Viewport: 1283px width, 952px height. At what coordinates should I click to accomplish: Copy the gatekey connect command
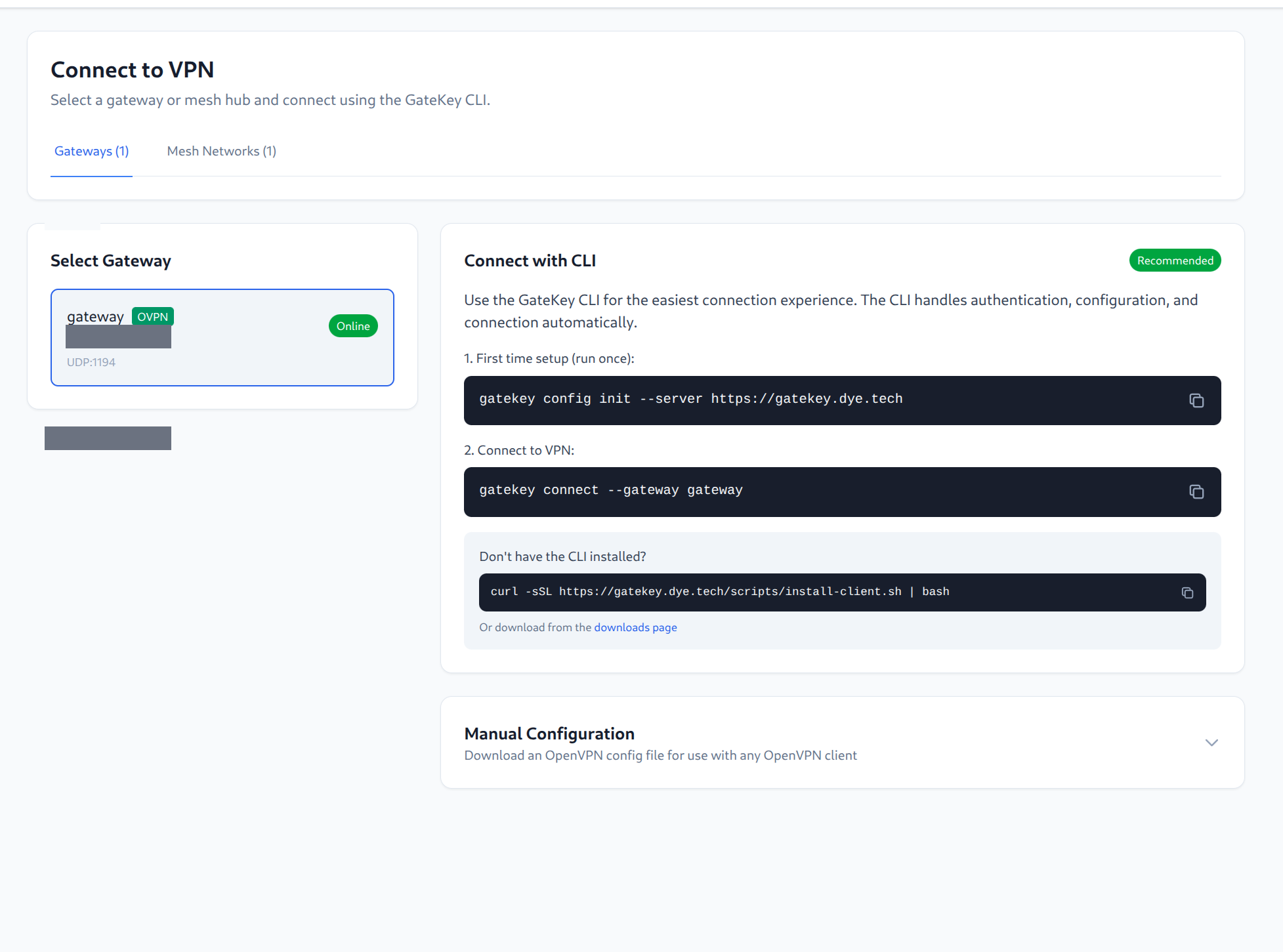coord(1196,491)
